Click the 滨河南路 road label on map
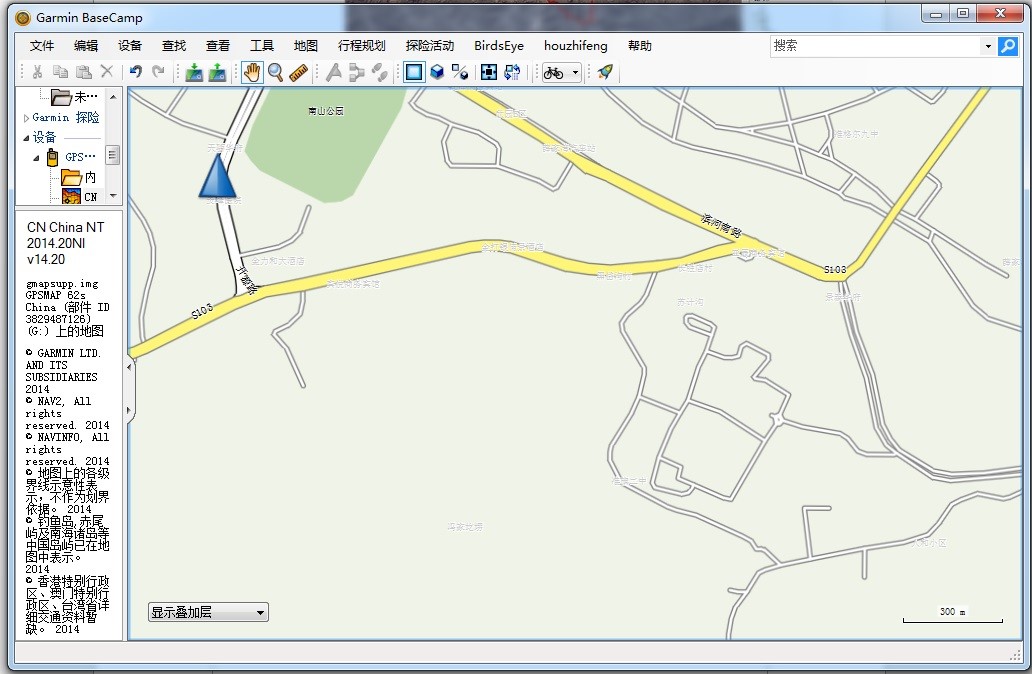 pyautogui.click(x=721, y=225)
